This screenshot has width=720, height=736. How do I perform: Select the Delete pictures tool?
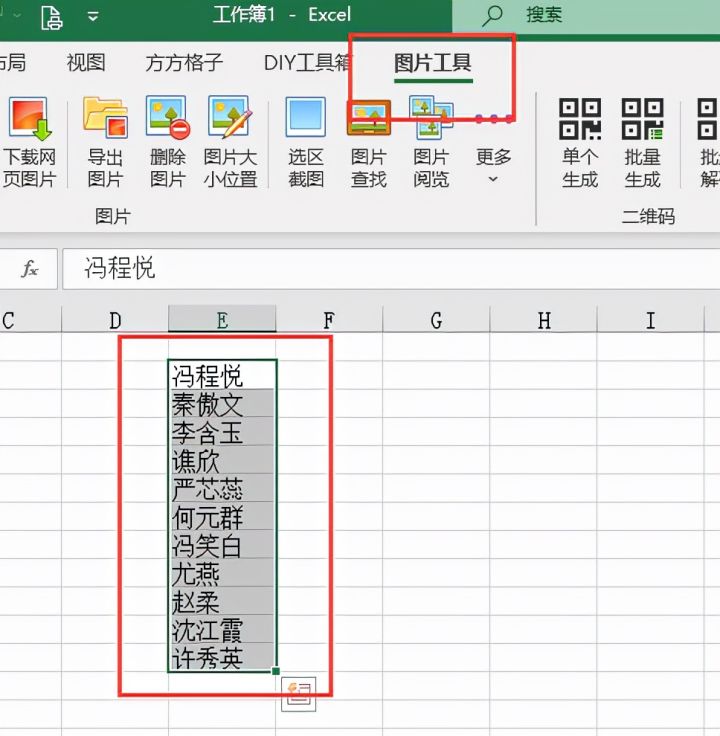tap(168, 142)
